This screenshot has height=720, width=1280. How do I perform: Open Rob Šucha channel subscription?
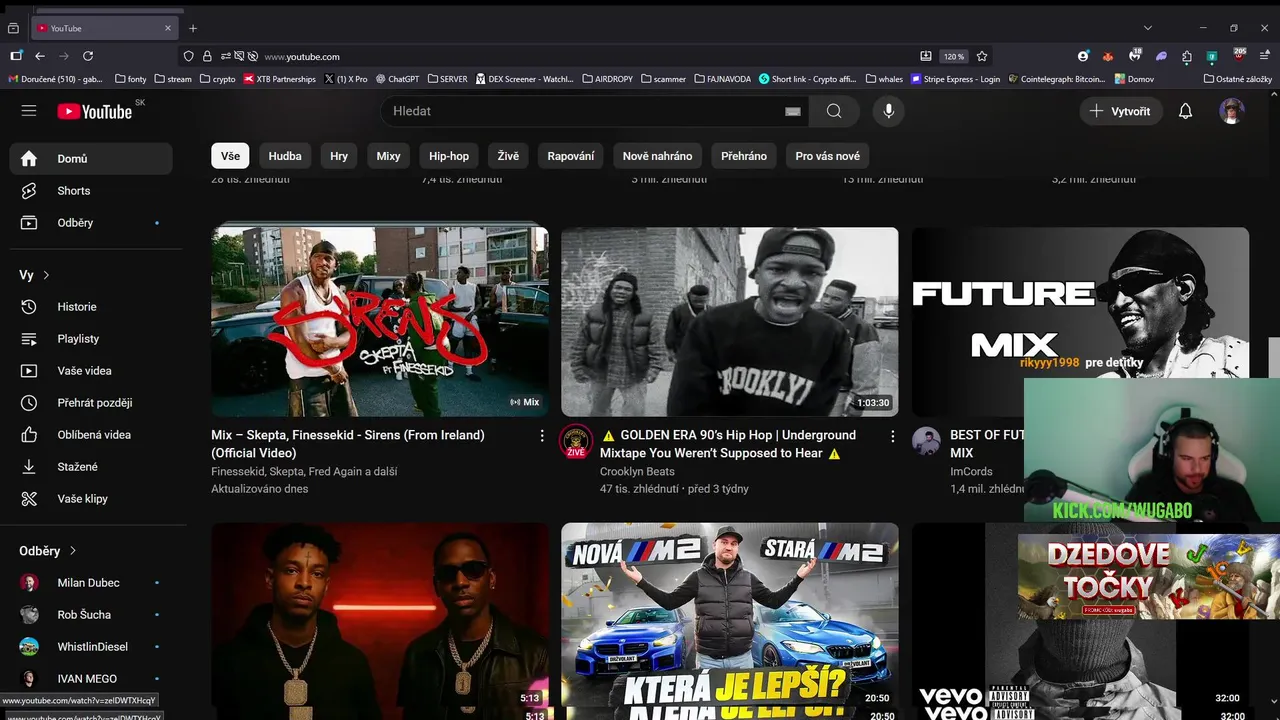(x=91, y=615)
